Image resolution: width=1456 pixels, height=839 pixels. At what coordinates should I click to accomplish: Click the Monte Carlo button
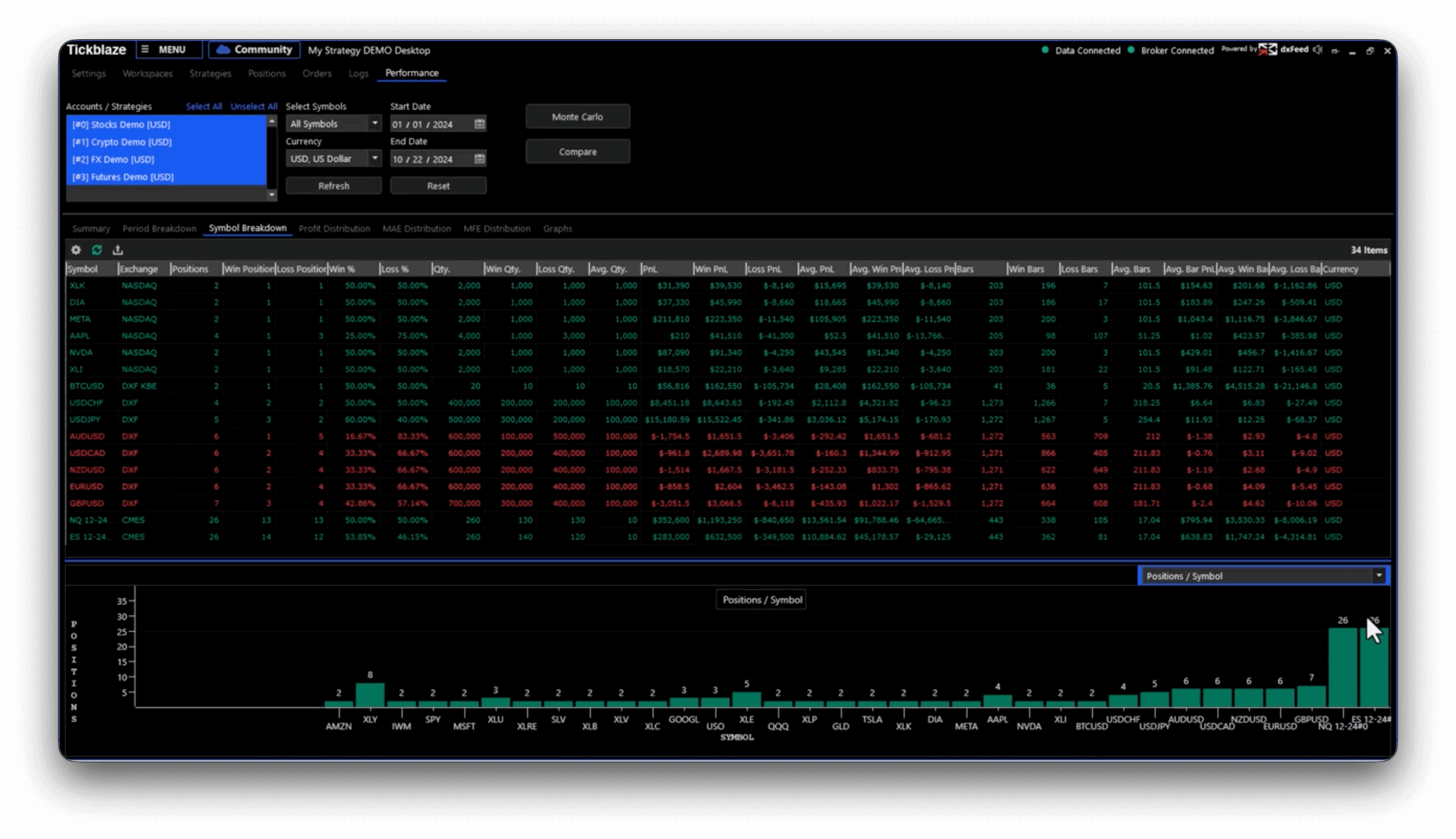click(x=577, y=117)
